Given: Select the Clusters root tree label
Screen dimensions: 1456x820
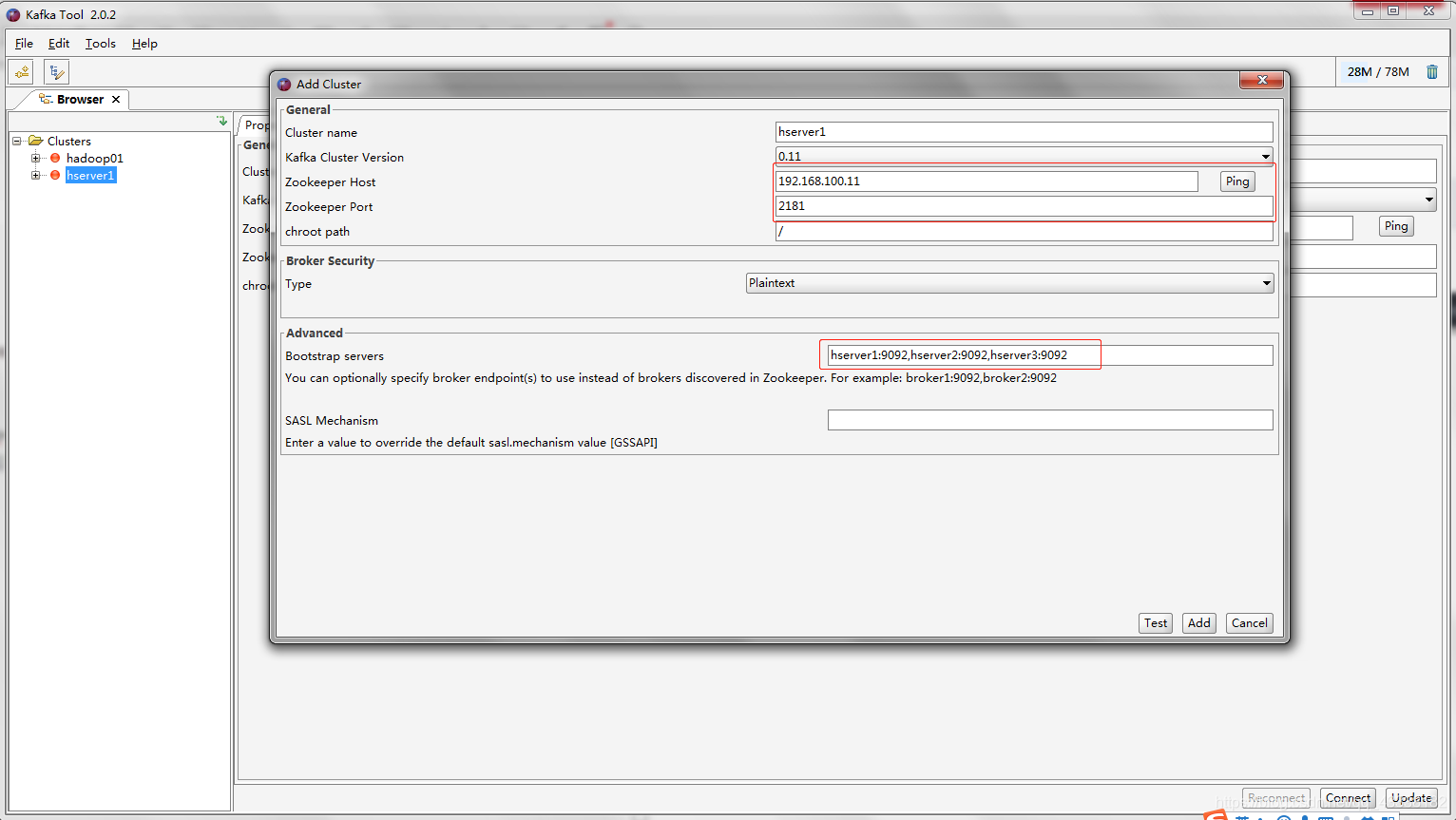Looking at the screenshot, I should (69, 141).
